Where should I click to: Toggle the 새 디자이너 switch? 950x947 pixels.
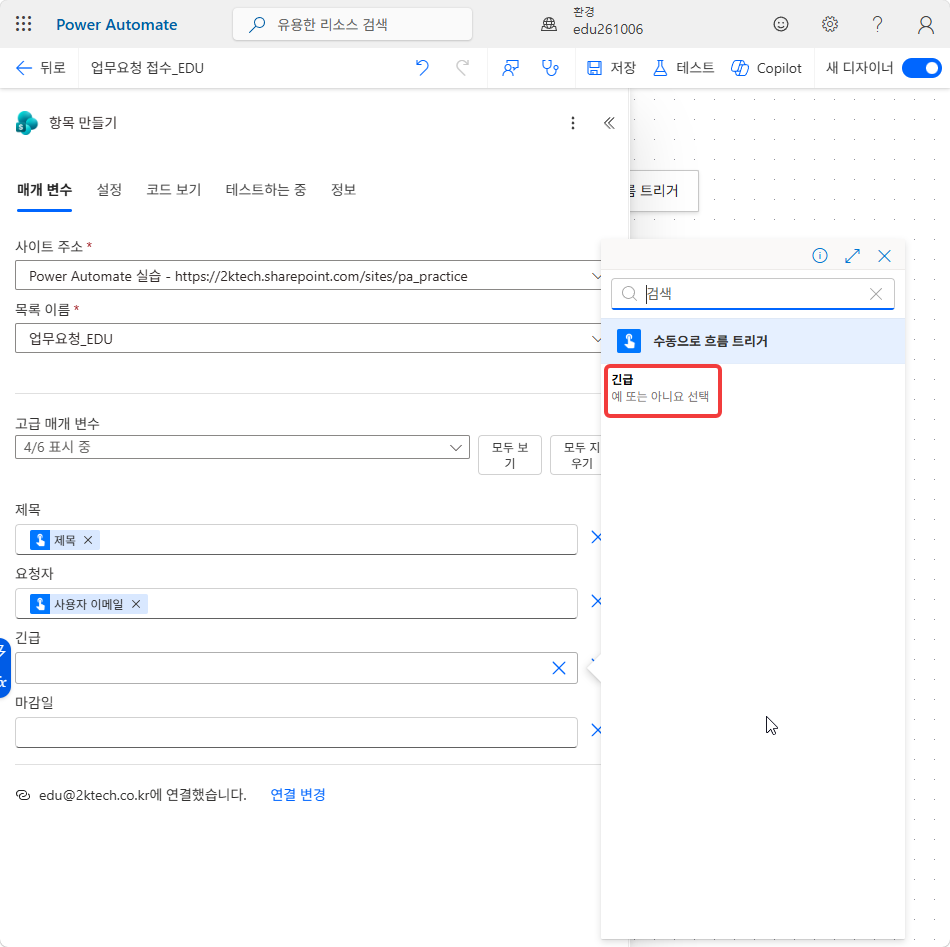[x=922, y=68]
